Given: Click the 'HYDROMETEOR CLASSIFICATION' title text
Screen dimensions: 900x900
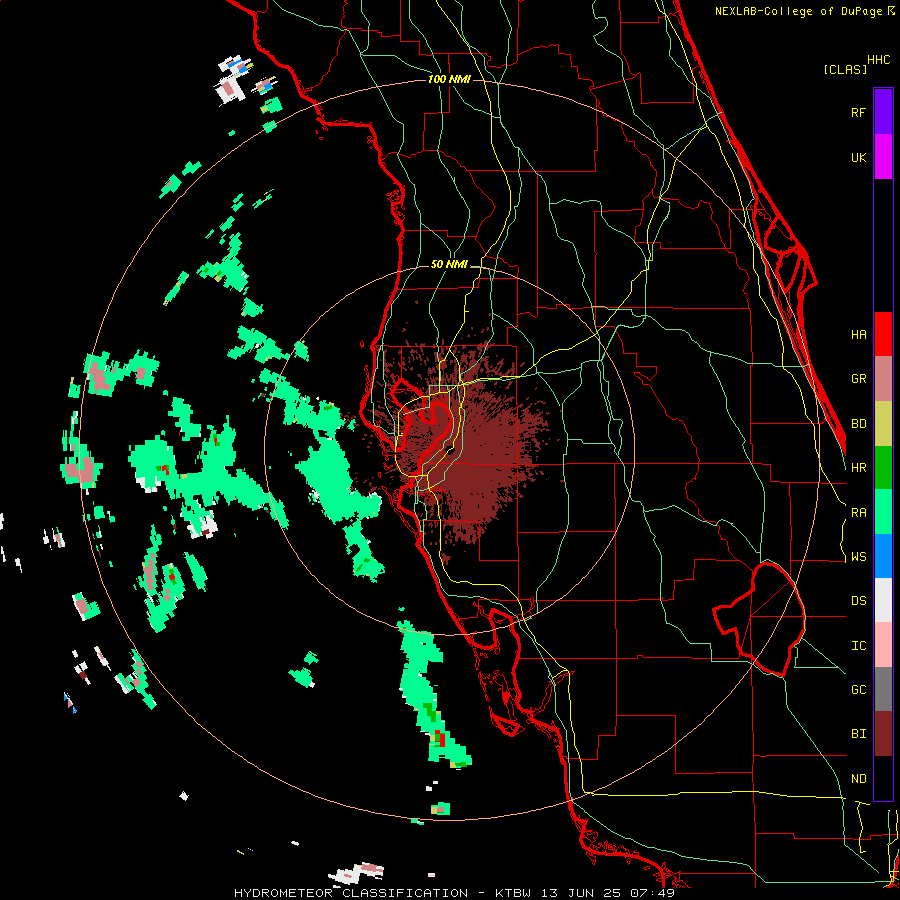Looking at the screenshot, I should coord(351,893).
